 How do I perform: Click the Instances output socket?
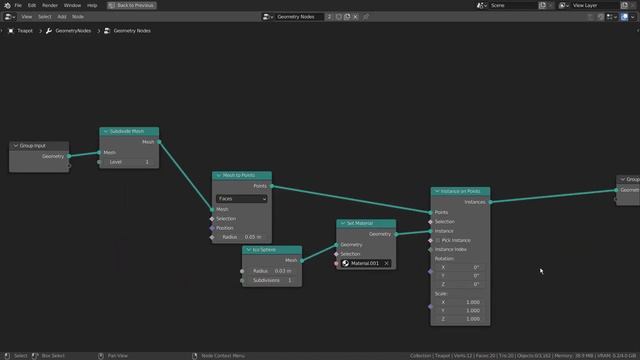click(490, 202)
